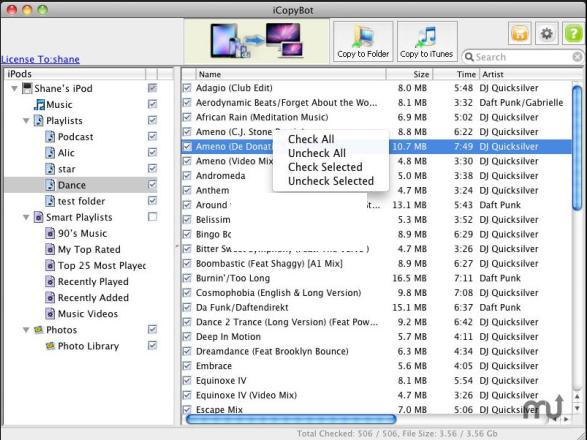This screenshot has width=587, height=440.
Task: Click the vertical scrollbar thumb in song list
Action: 577,148
